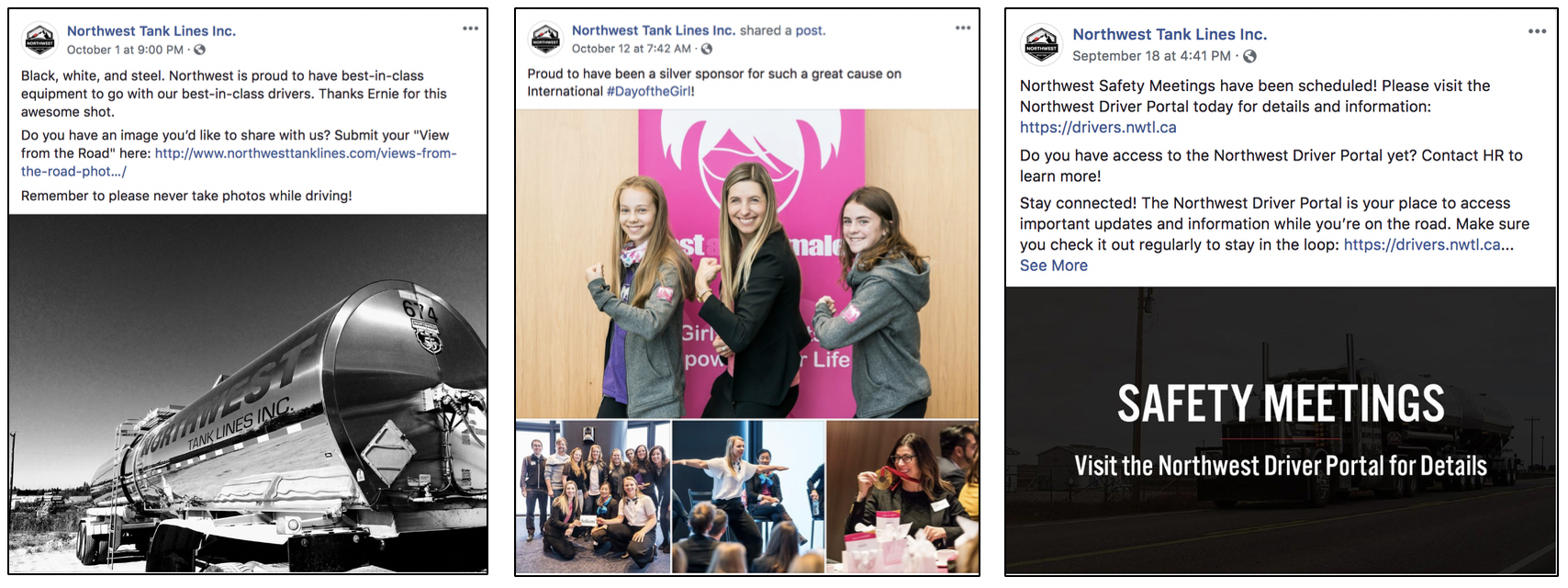
Task: Open October 1 at 9:00 PM timestamp
Action: coord(125,50)
